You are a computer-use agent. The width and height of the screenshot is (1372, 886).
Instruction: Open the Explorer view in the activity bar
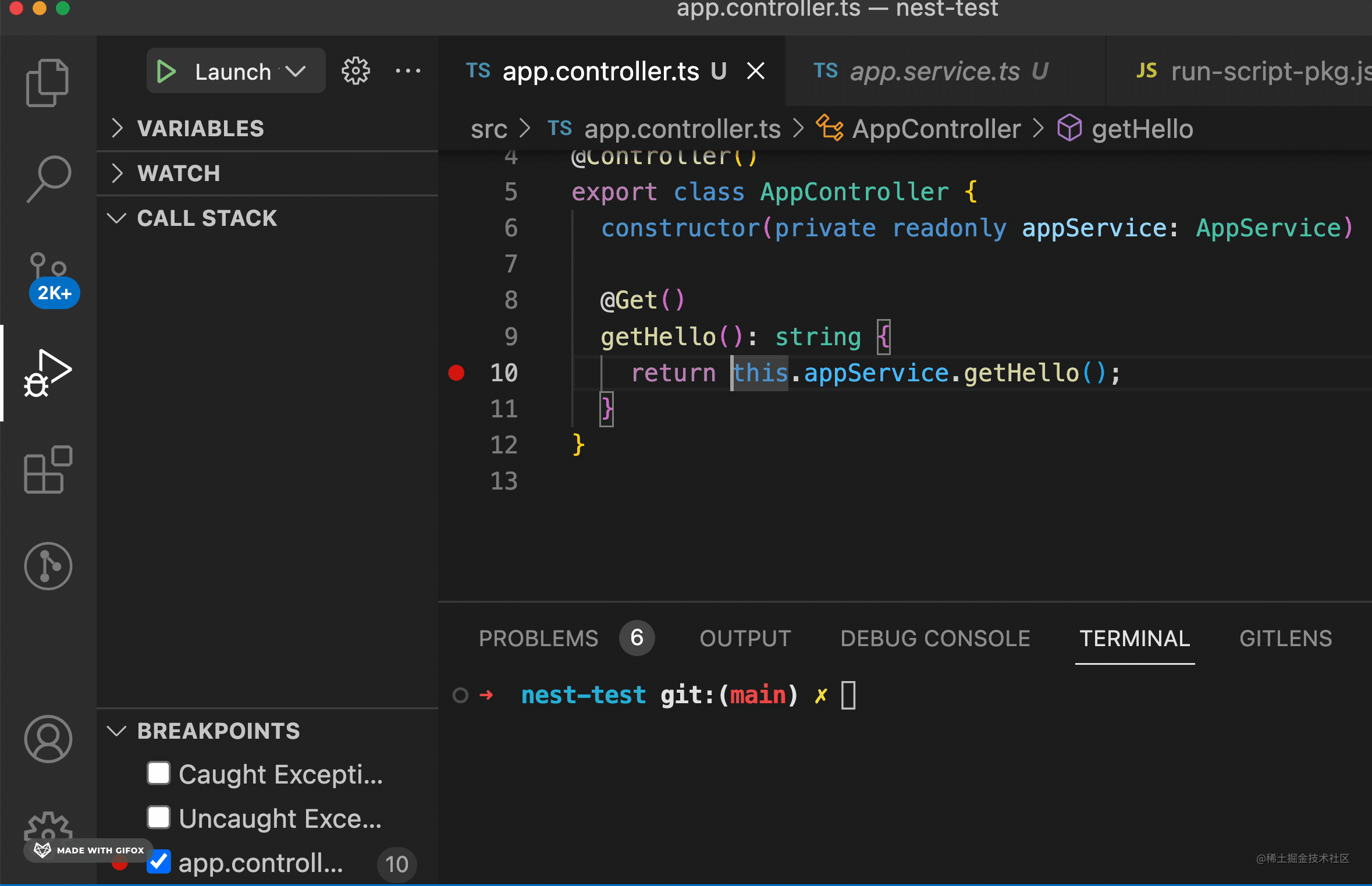(48, 82)
